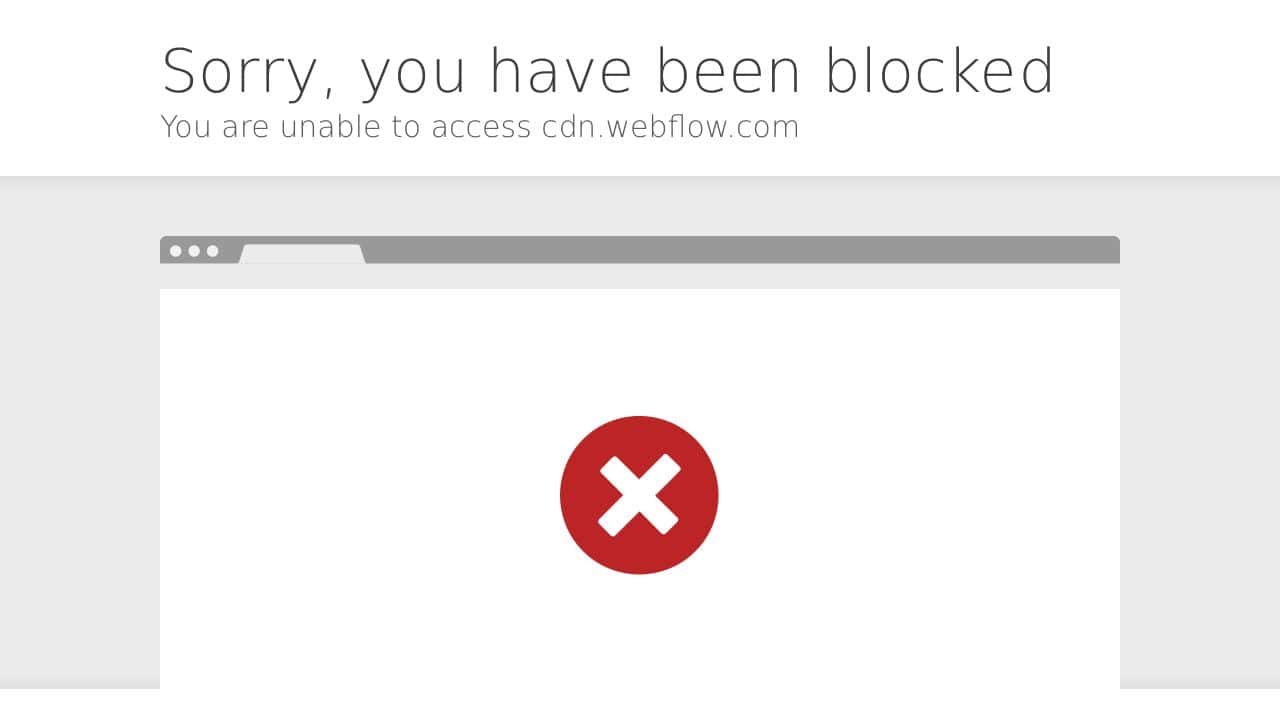Click the word "blocked" in the heading

(x=939, y=70)
